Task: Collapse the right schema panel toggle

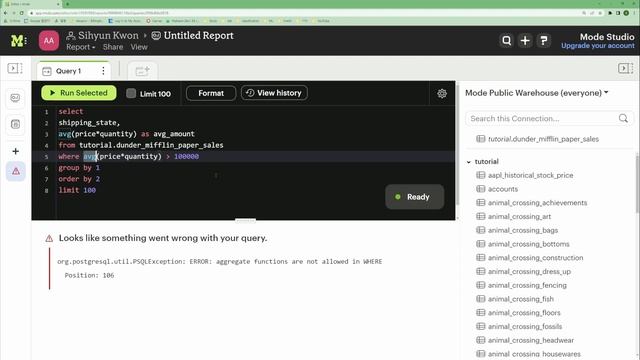Action: point(625,68)
